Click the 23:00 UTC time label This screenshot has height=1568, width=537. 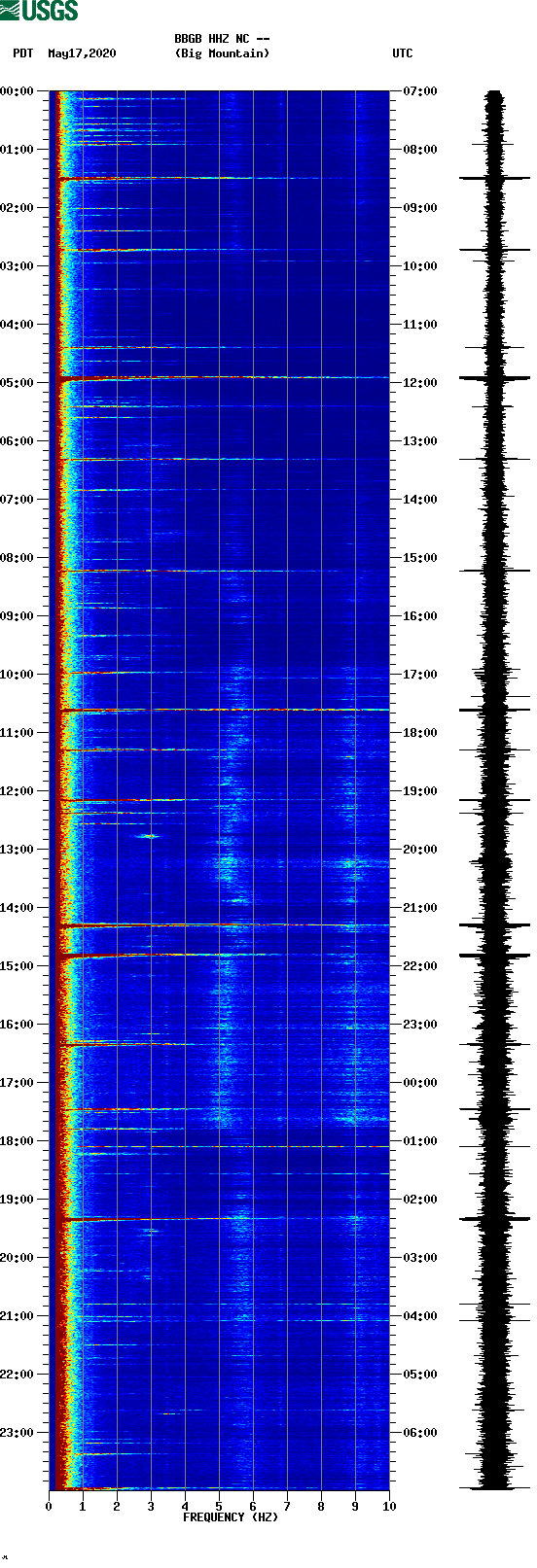tap(420, 1025)
